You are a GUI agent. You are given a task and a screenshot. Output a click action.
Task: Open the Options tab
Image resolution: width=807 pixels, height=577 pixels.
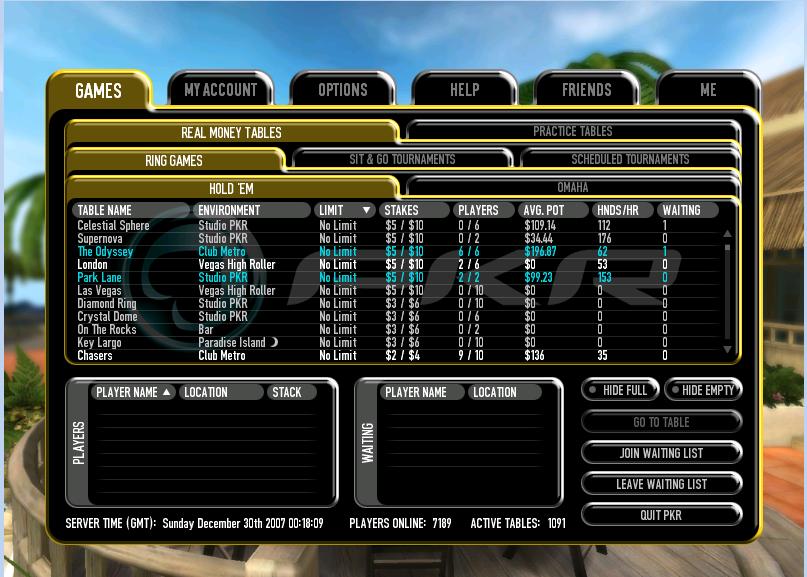343,90
